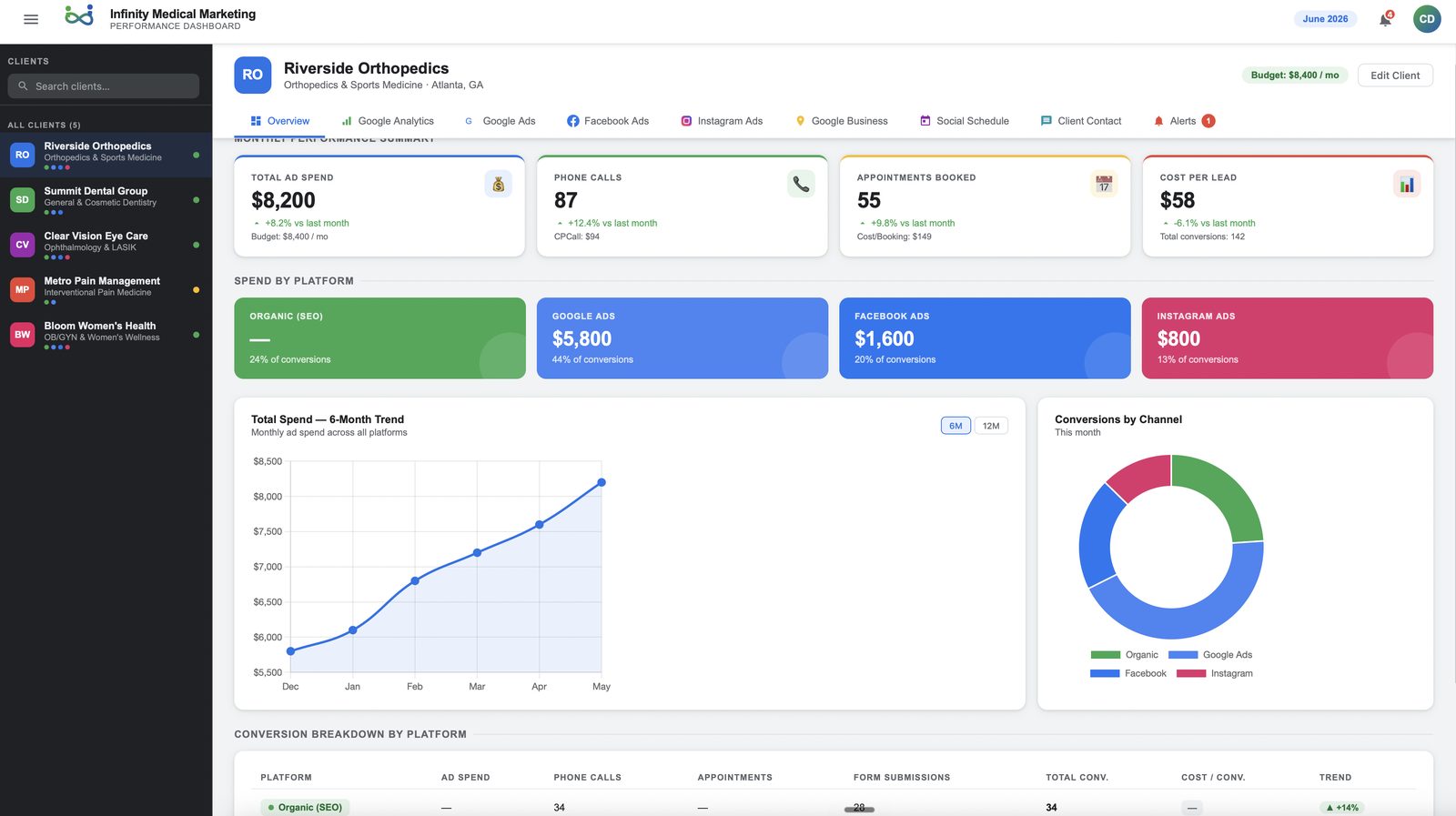Click the SD avatar for Summit Dental Group

(x=23, y=199)
